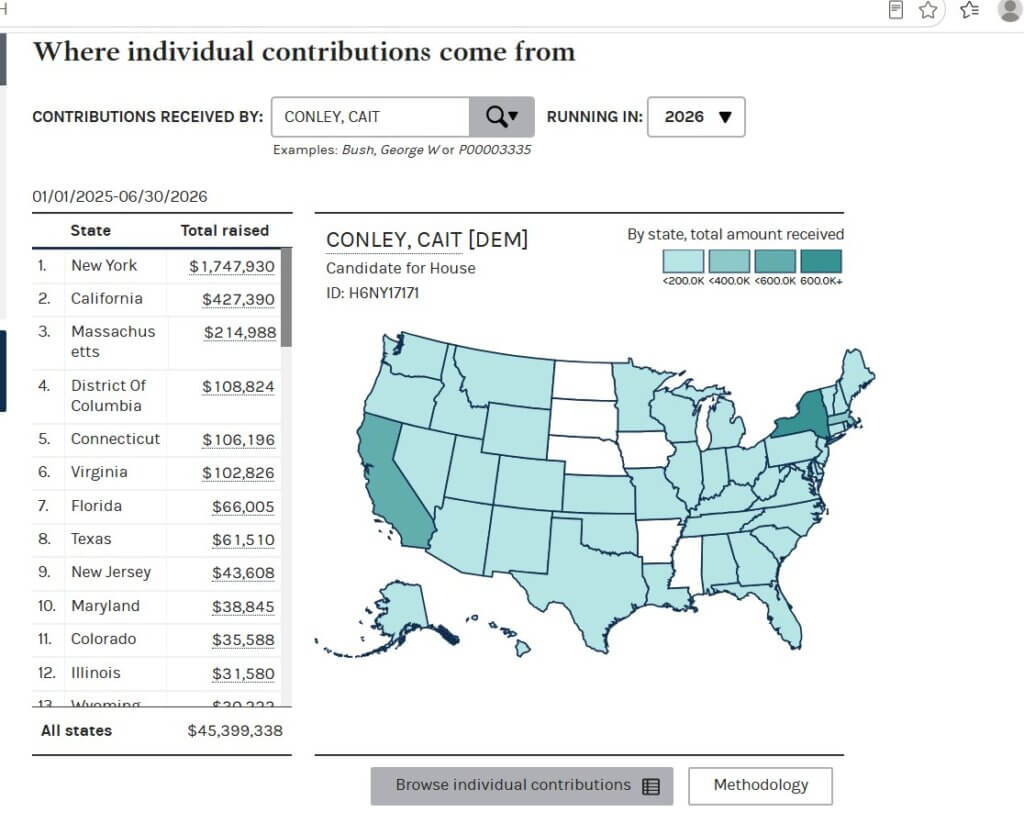The width and height of the screenshot is (1024, 823).
Task: Click the candidate search magnifier icon
Action: pos(496,117)
